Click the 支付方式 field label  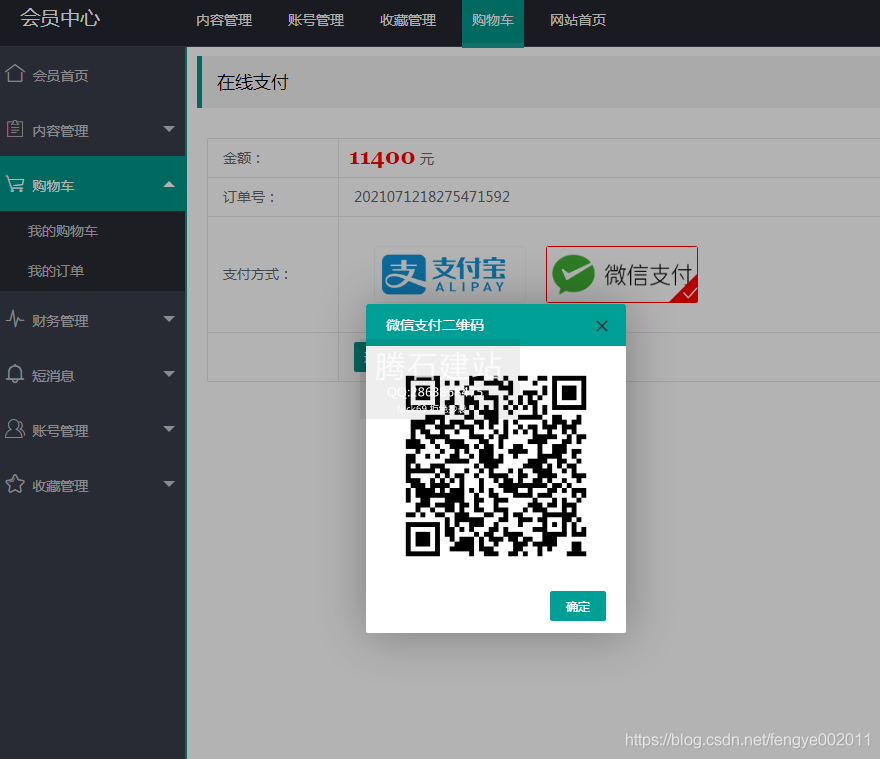pyautogui.click(x=256, y=275)
